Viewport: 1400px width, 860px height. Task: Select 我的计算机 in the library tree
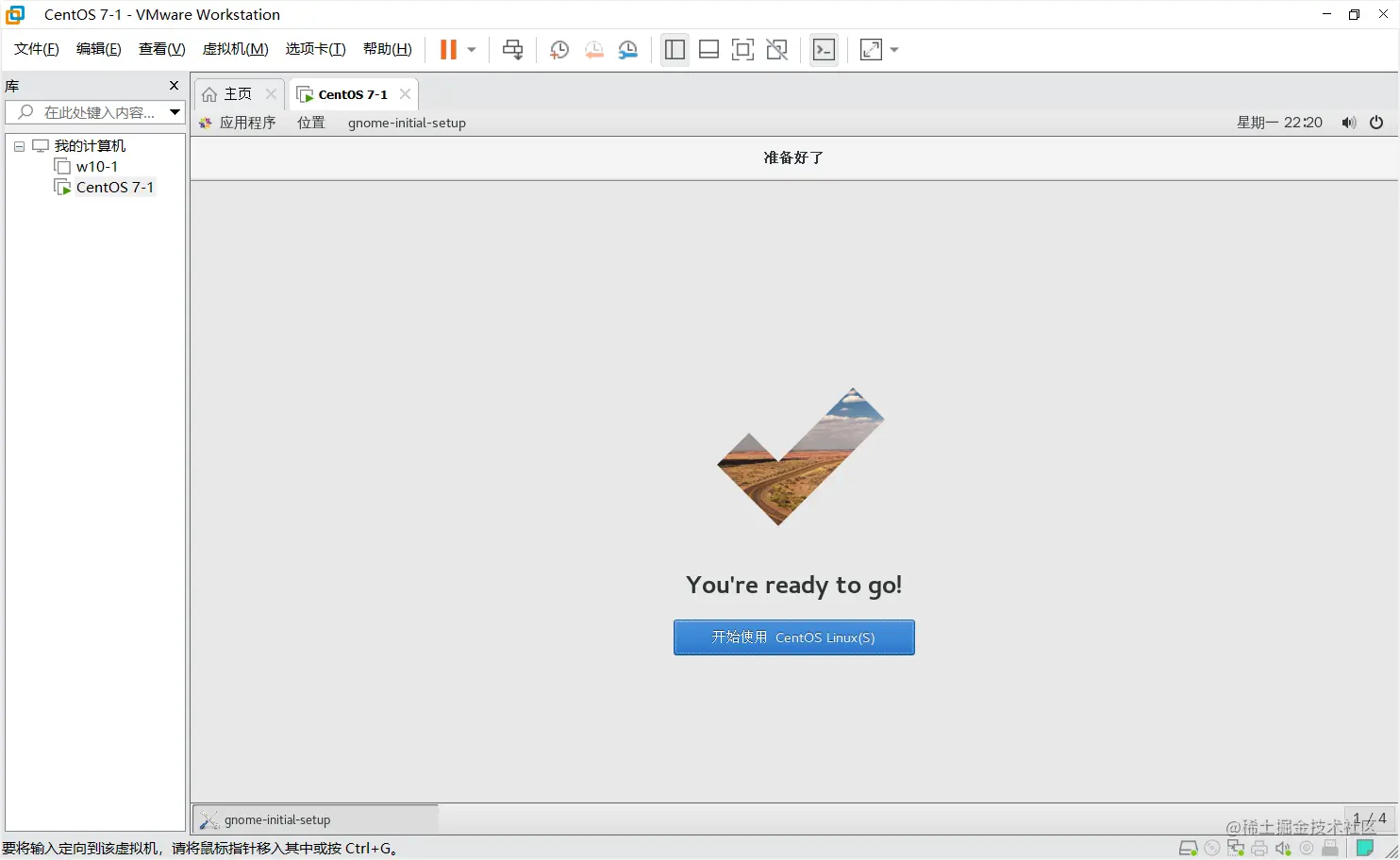90,146
